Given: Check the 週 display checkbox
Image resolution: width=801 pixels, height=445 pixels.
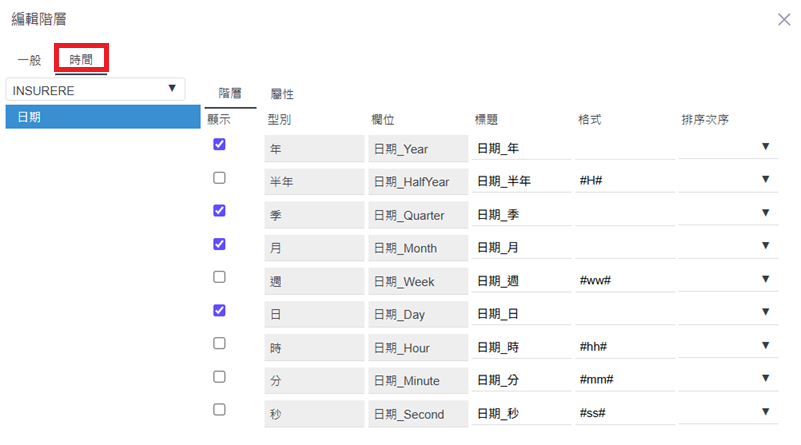Looking at the screenshot, I should pos(220,277).
